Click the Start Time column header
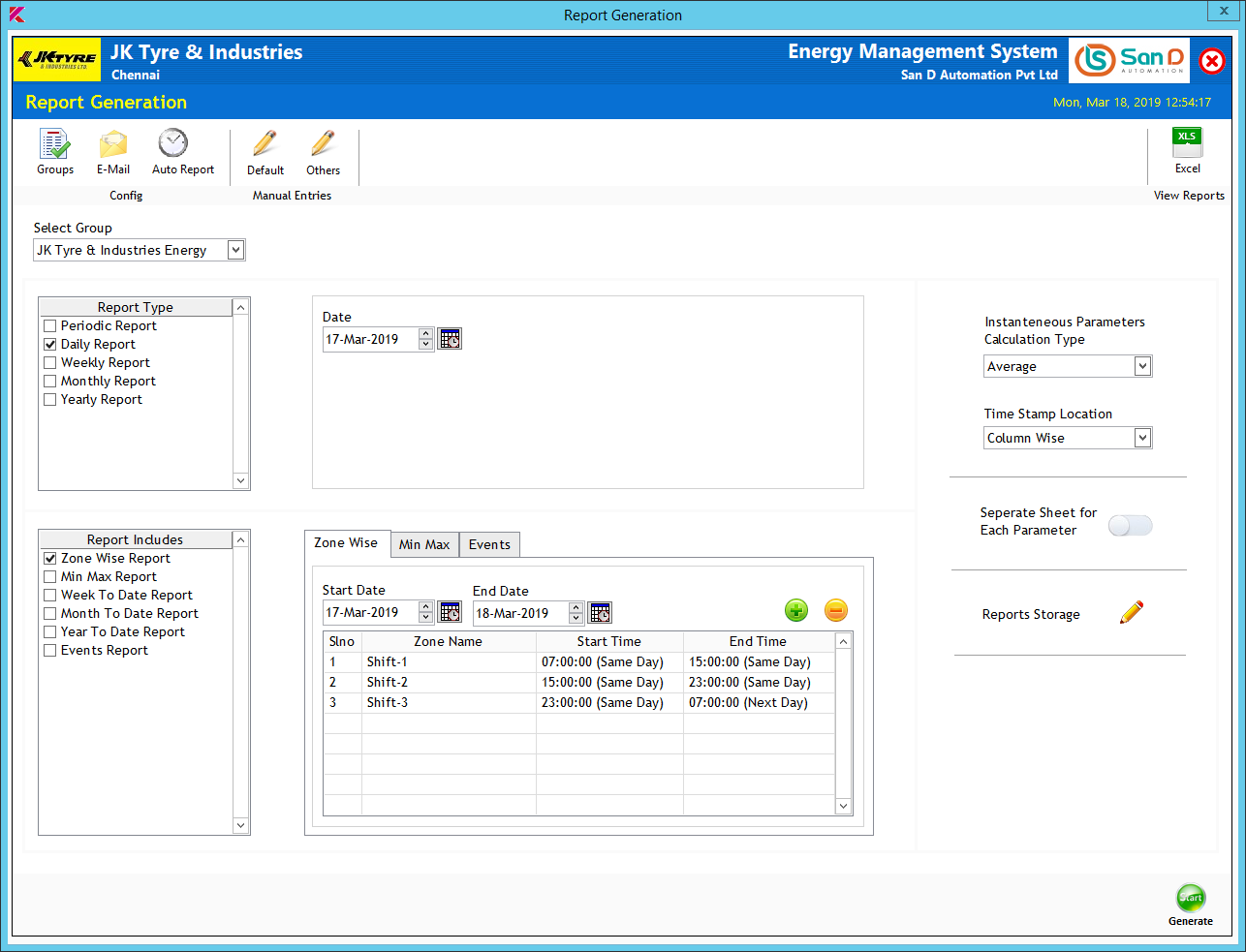 click(x=609, y=641)
